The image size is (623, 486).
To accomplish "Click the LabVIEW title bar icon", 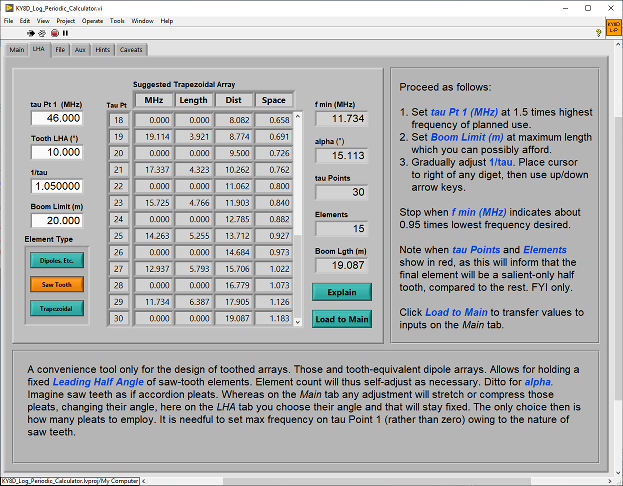I will coord(9,8).
